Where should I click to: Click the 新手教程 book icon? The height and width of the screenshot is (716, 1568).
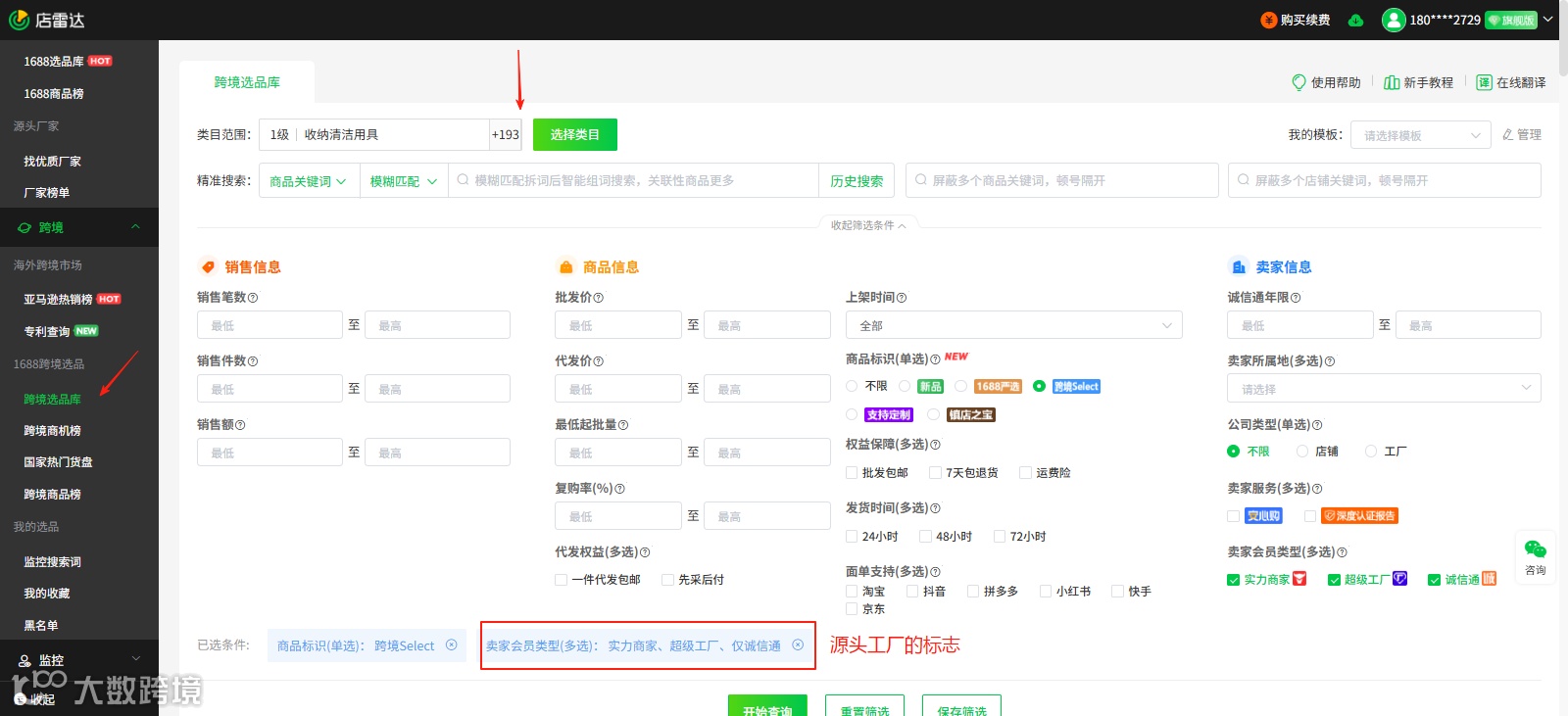click(1392, 82)
